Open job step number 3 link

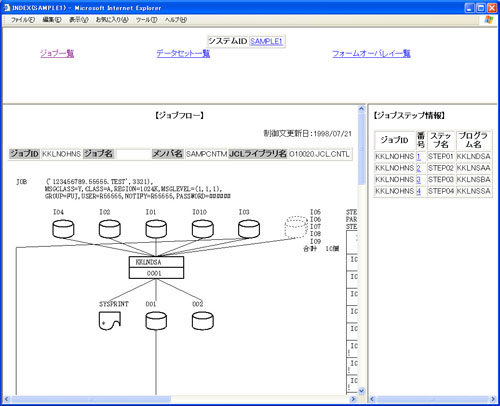pos(419,180)
